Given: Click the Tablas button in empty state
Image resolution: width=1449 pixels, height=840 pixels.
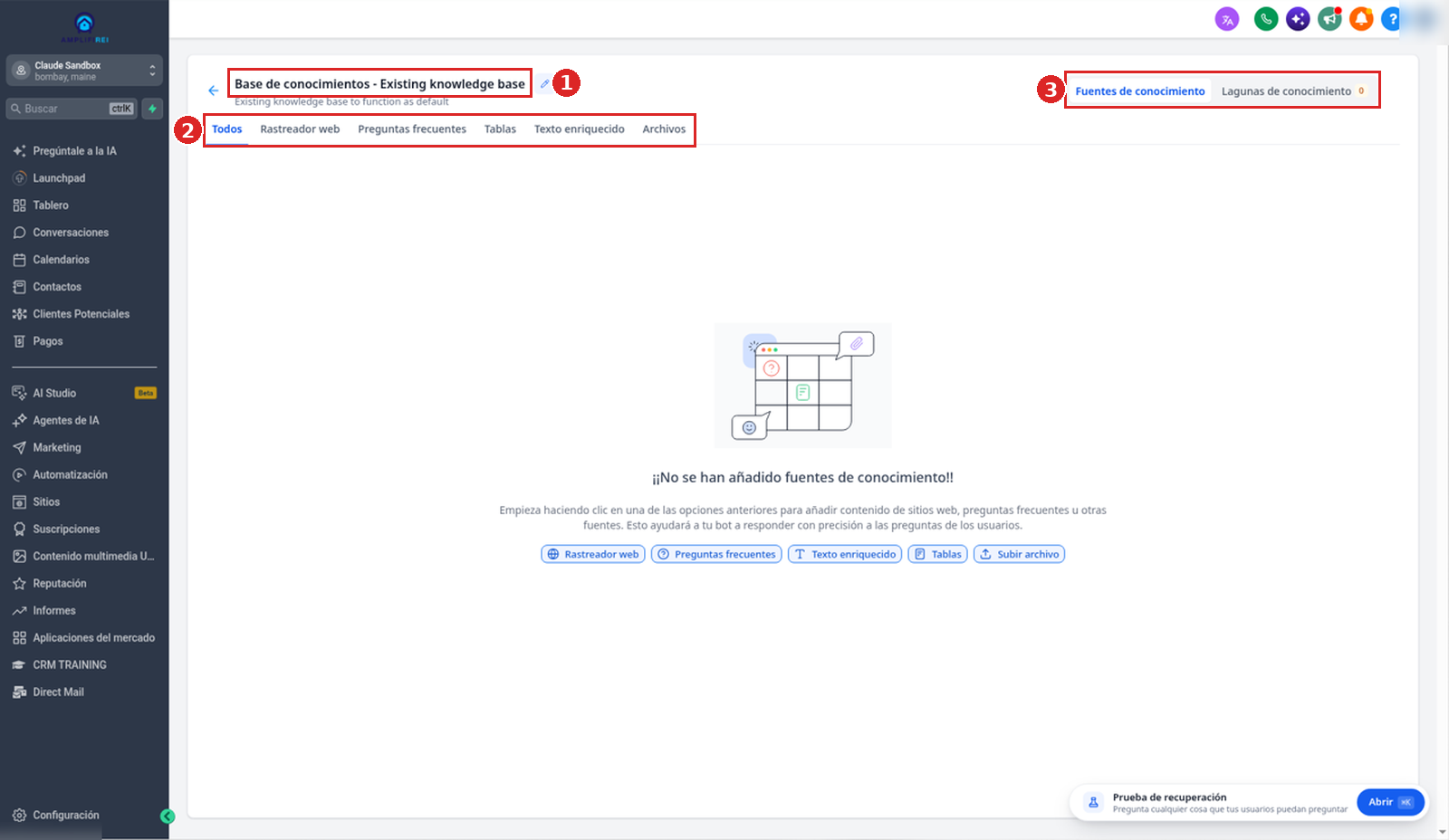Looking at the screenshot, I should tap(937, 554).
